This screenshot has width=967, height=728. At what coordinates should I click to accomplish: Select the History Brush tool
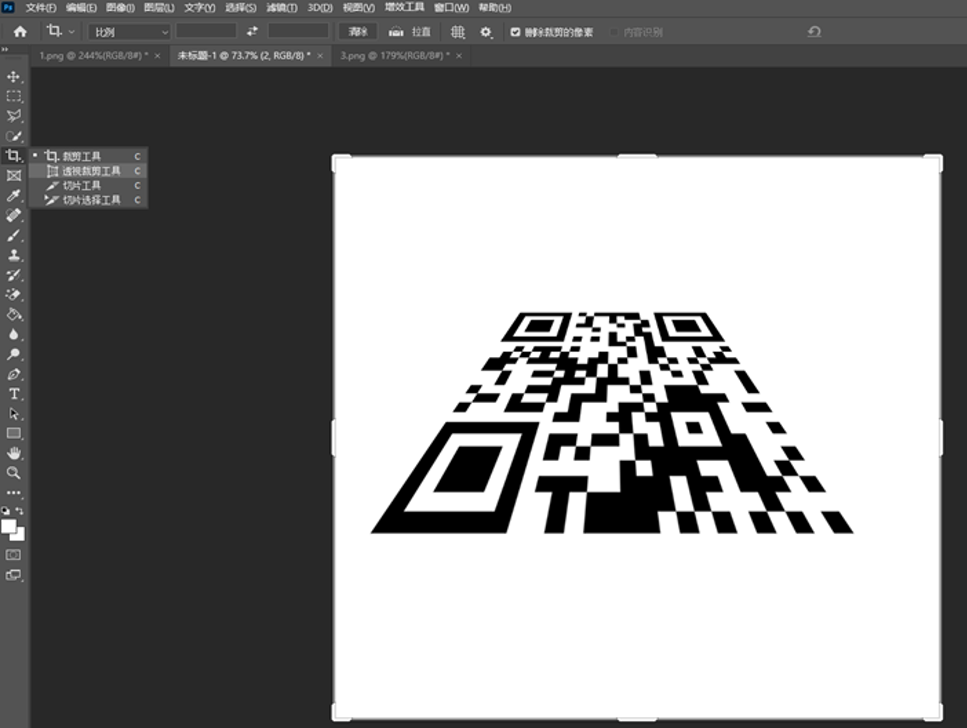coord(14,275)
